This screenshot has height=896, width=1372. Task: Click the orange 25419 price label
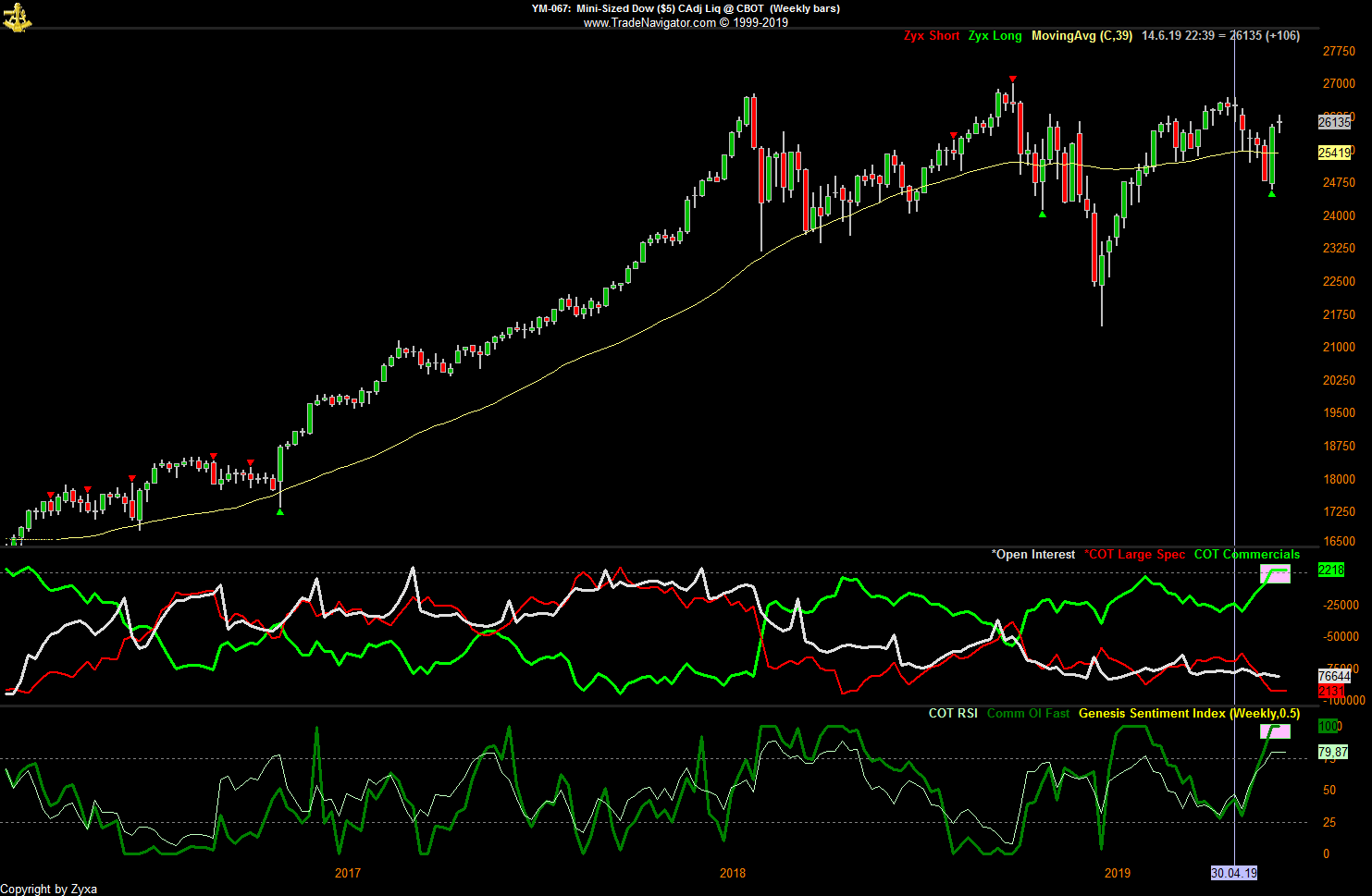point(1332,153)
